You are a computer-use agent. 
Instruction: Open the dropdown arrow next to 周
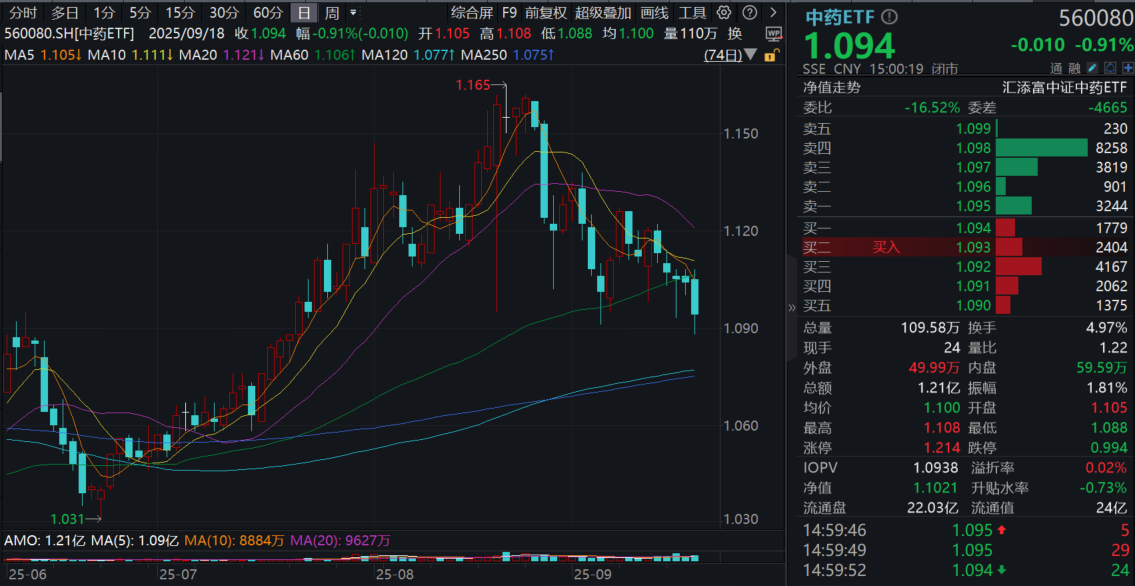tap(353, 12)
